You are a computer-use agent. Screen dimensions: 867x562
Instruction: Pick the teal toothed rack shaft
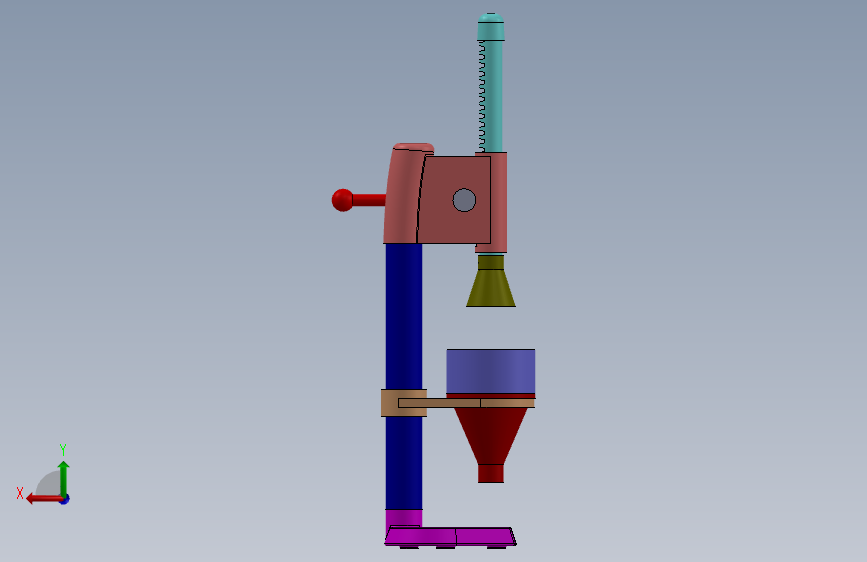pyautogui.click(x=490, y=96)
